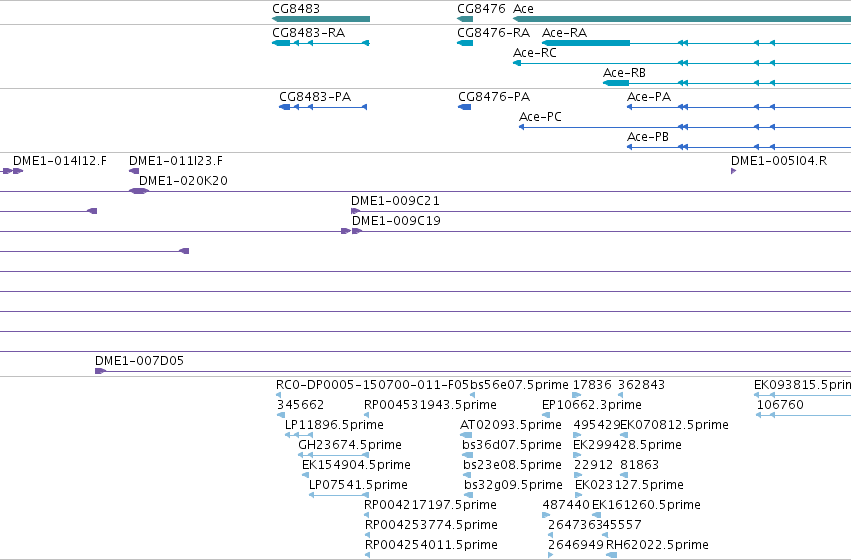
Task: Select the Ace-PB label
Action: point(647,137)
